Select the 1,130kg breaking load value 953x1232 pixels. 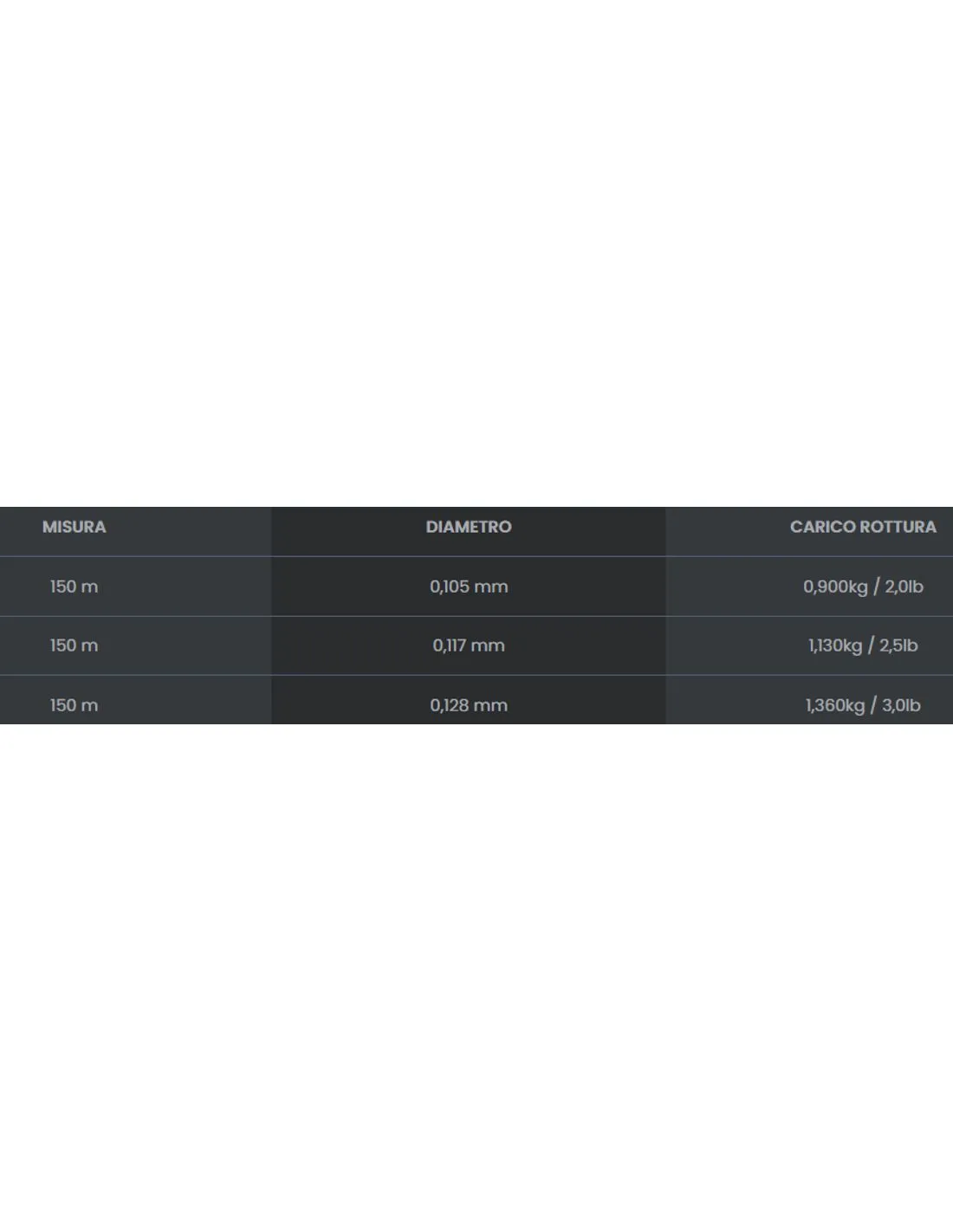point(835,645)
